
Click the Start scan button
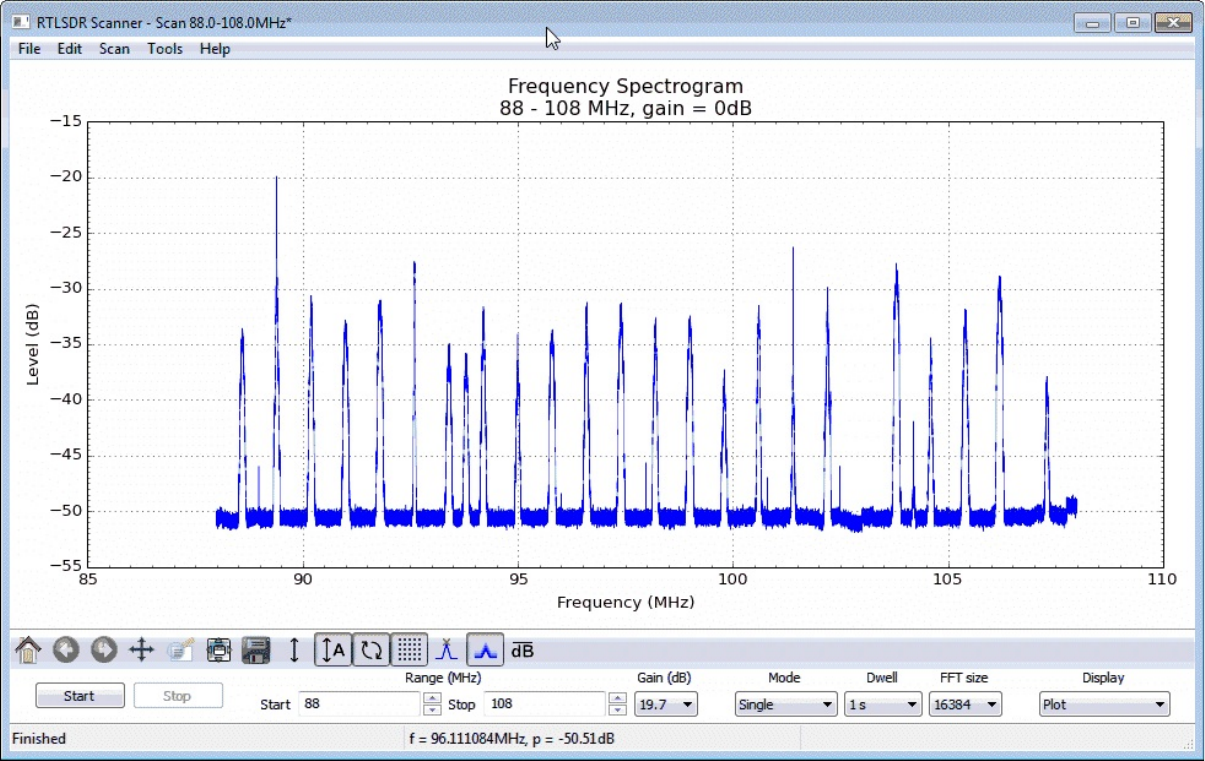pyautogui.click(x=80, y=696)
